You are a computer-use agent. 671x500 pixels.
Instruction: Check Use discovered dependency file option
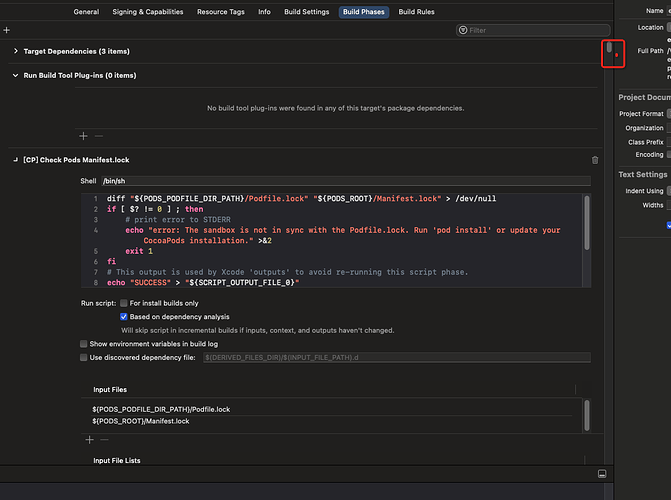pos(84,357)
